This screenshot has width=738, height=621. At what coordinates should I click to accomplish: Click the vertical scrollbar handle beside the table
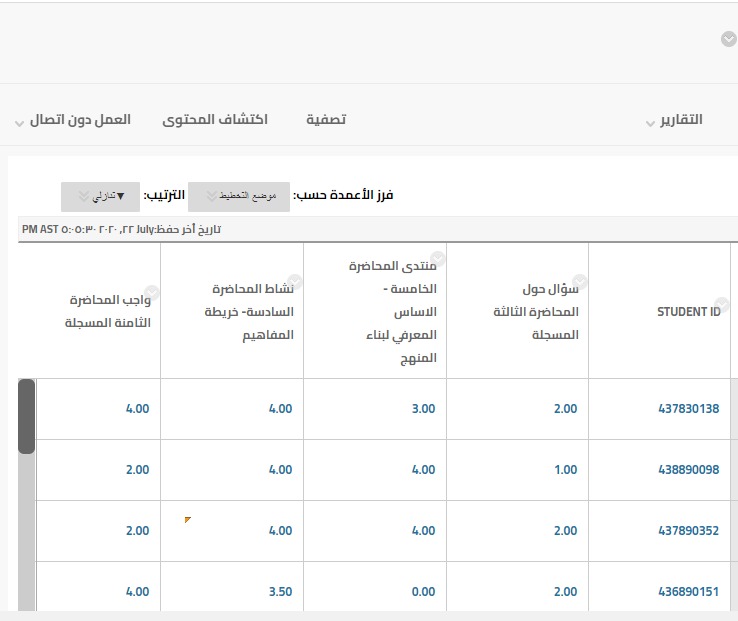[x=26, y=416]
